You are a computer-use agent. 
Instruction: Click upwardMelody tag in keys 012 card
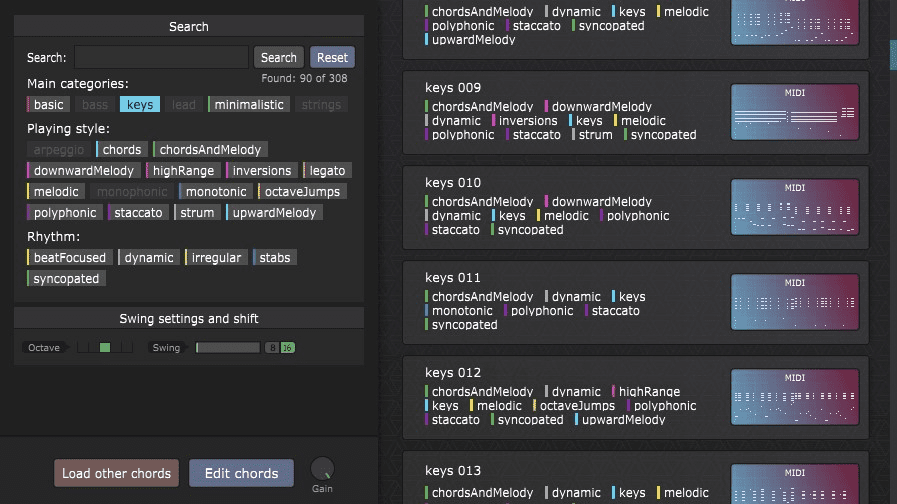tap(620, 420)
